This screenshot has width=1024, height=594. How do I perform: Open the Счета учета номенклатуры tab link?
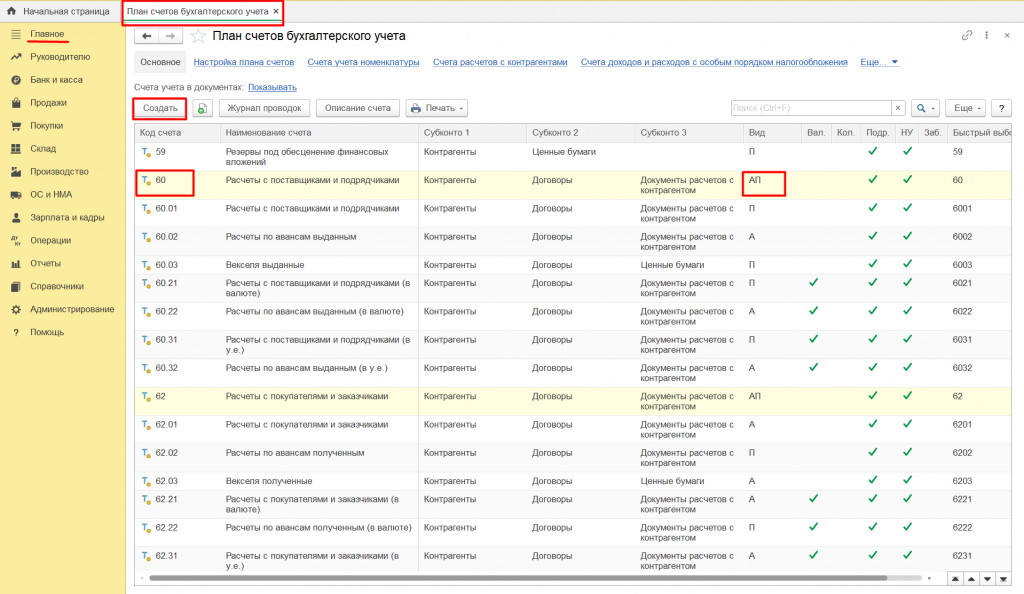pyautogui.click(x=363, y=62)
